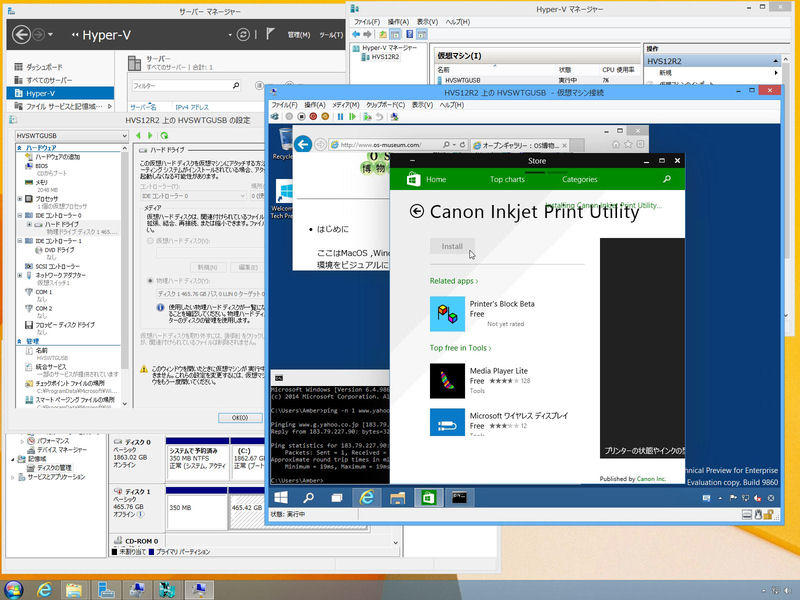Switch to Store app on guest taskbar
800x600 pixels.
(x=429, y=497)
